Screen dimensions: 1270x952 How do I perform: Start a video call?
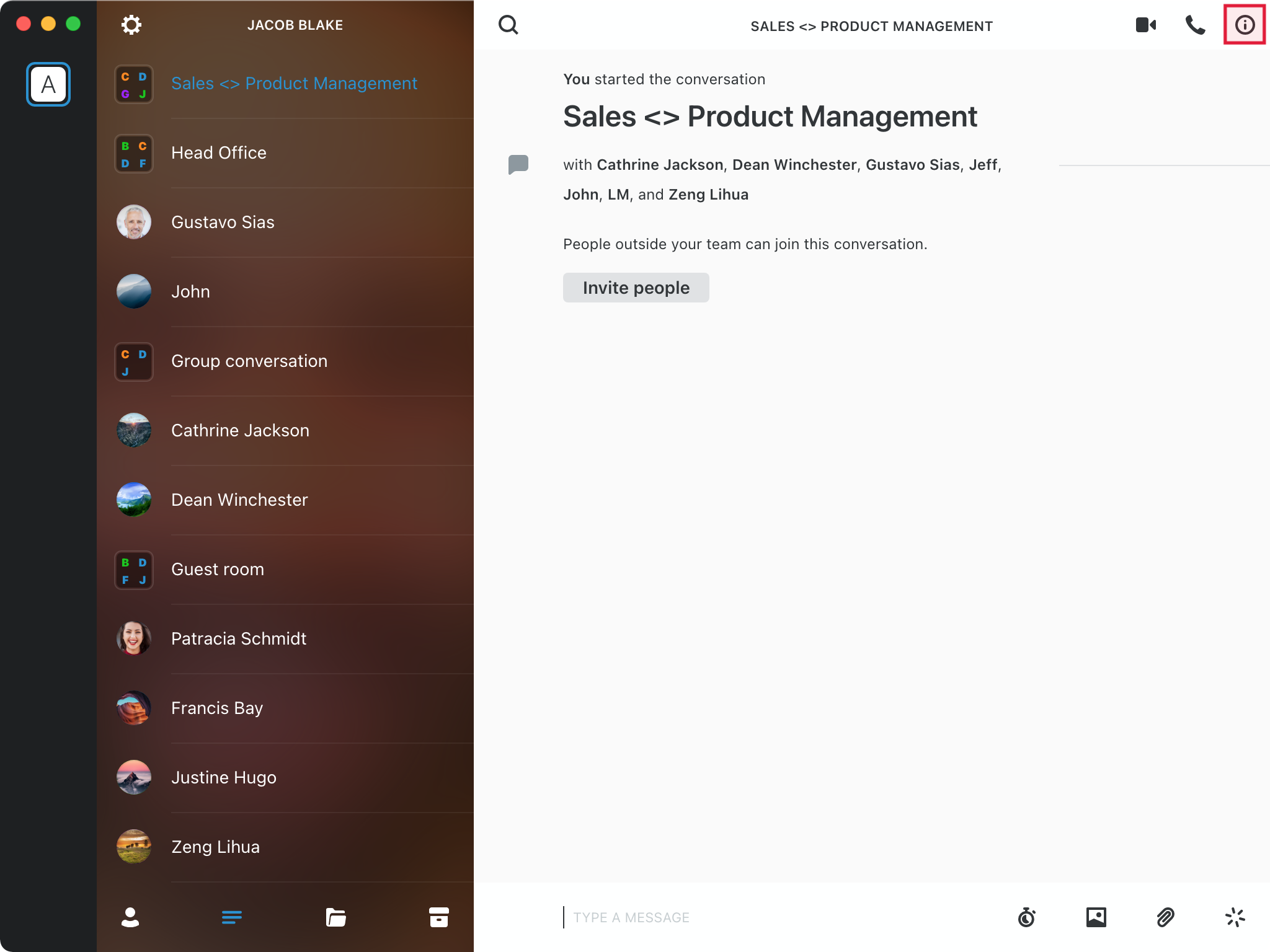coord(1146,25)
